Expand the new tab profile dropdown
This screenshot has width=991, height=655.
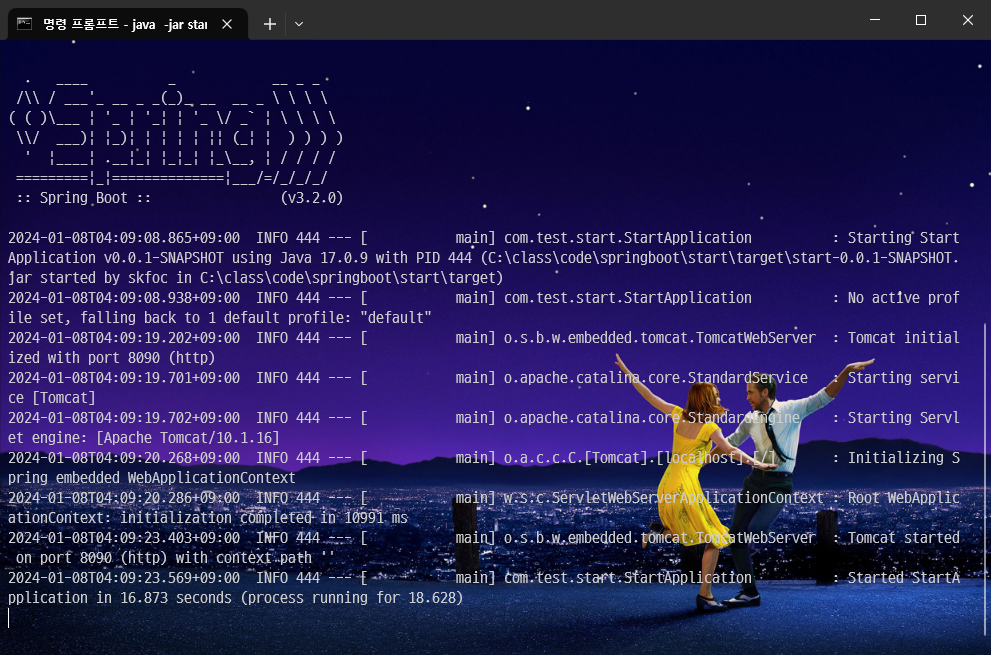click(x=299, y=24)
